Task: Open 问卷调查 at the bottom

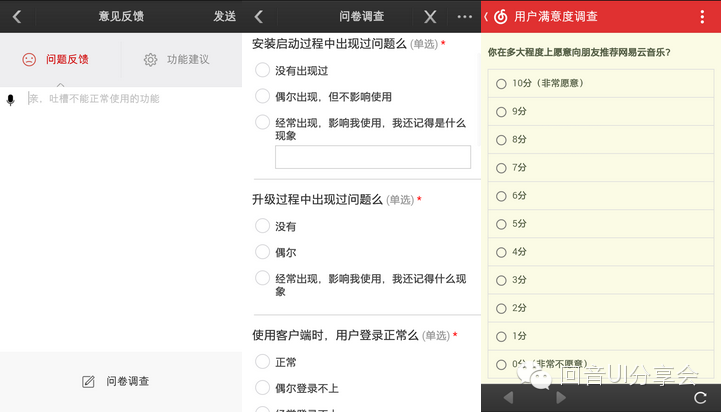Action: coord(121,381)
